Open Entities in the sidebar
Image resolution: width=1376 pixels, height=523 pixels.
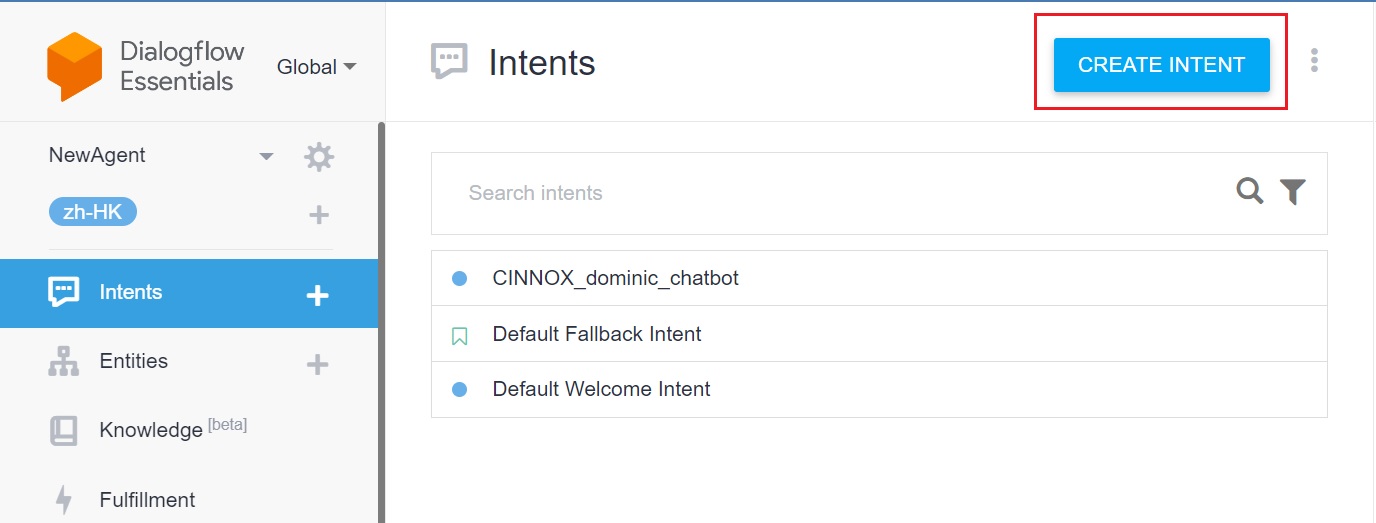pyautogui.click(x=133, y=361)
